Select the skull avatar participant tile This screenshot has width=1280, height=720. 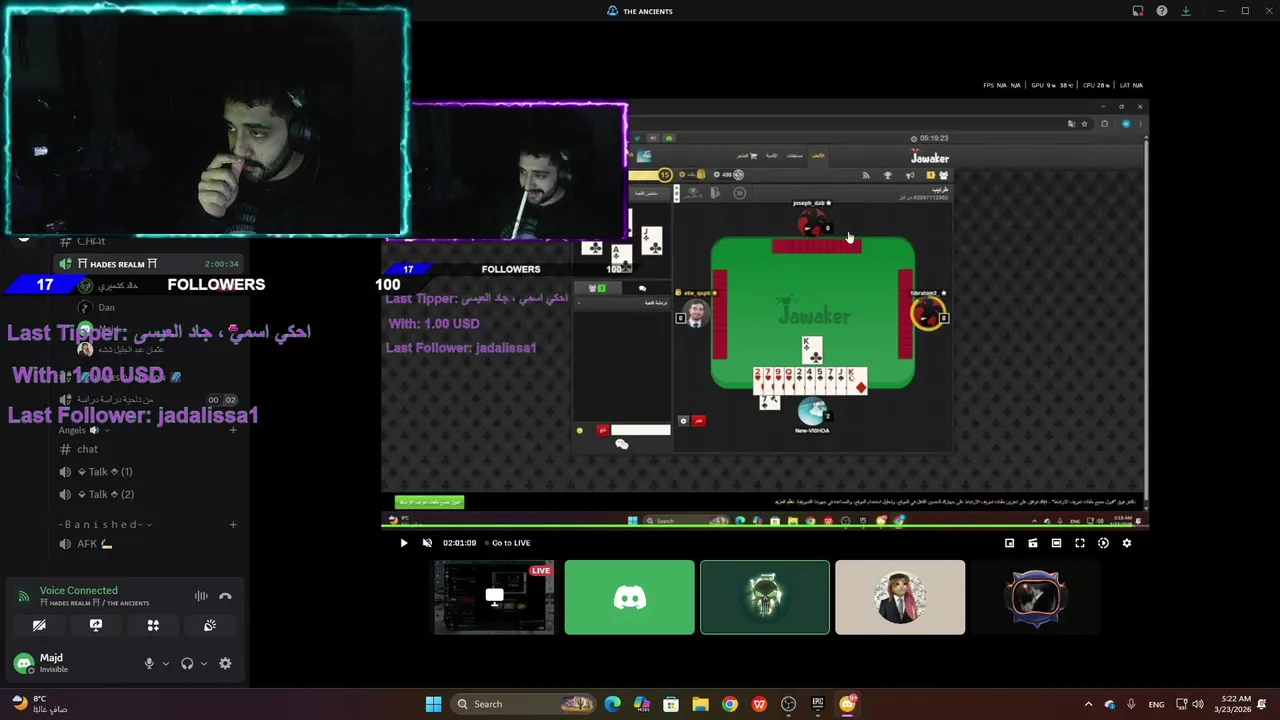765,597
